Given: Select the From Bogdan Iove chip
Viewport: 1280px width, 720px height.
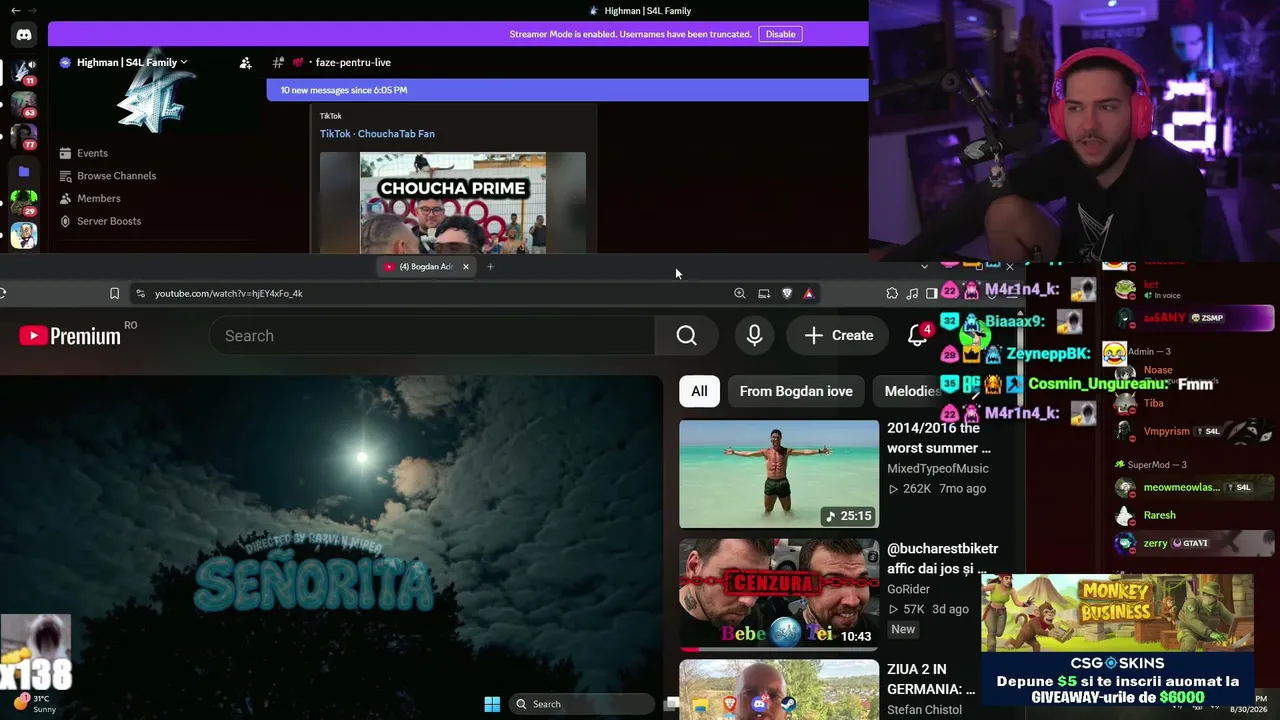Looking at the screenshot, I should point(796,391).
